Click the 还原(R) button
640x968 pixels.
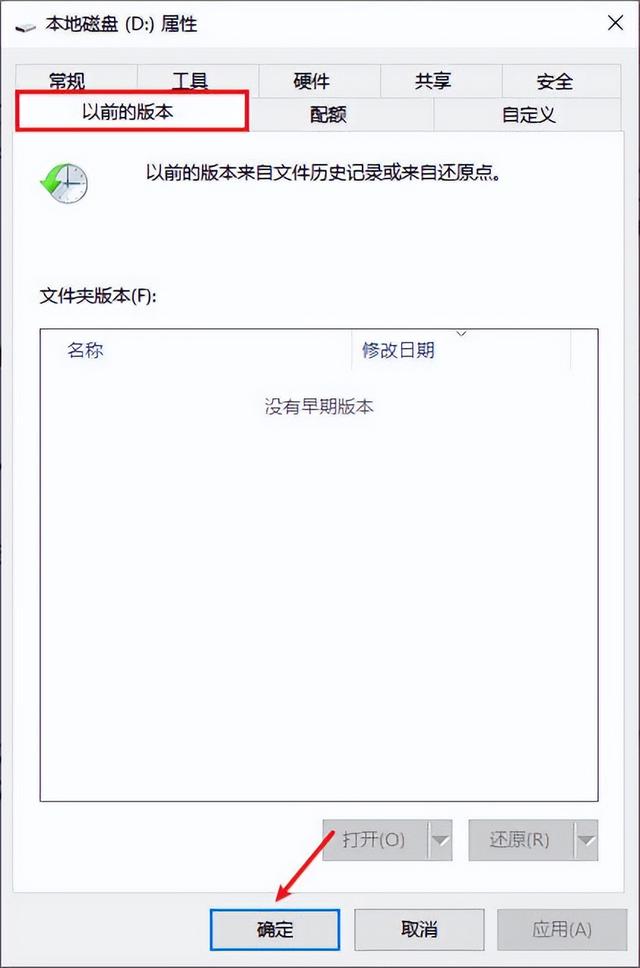[521, 840]
